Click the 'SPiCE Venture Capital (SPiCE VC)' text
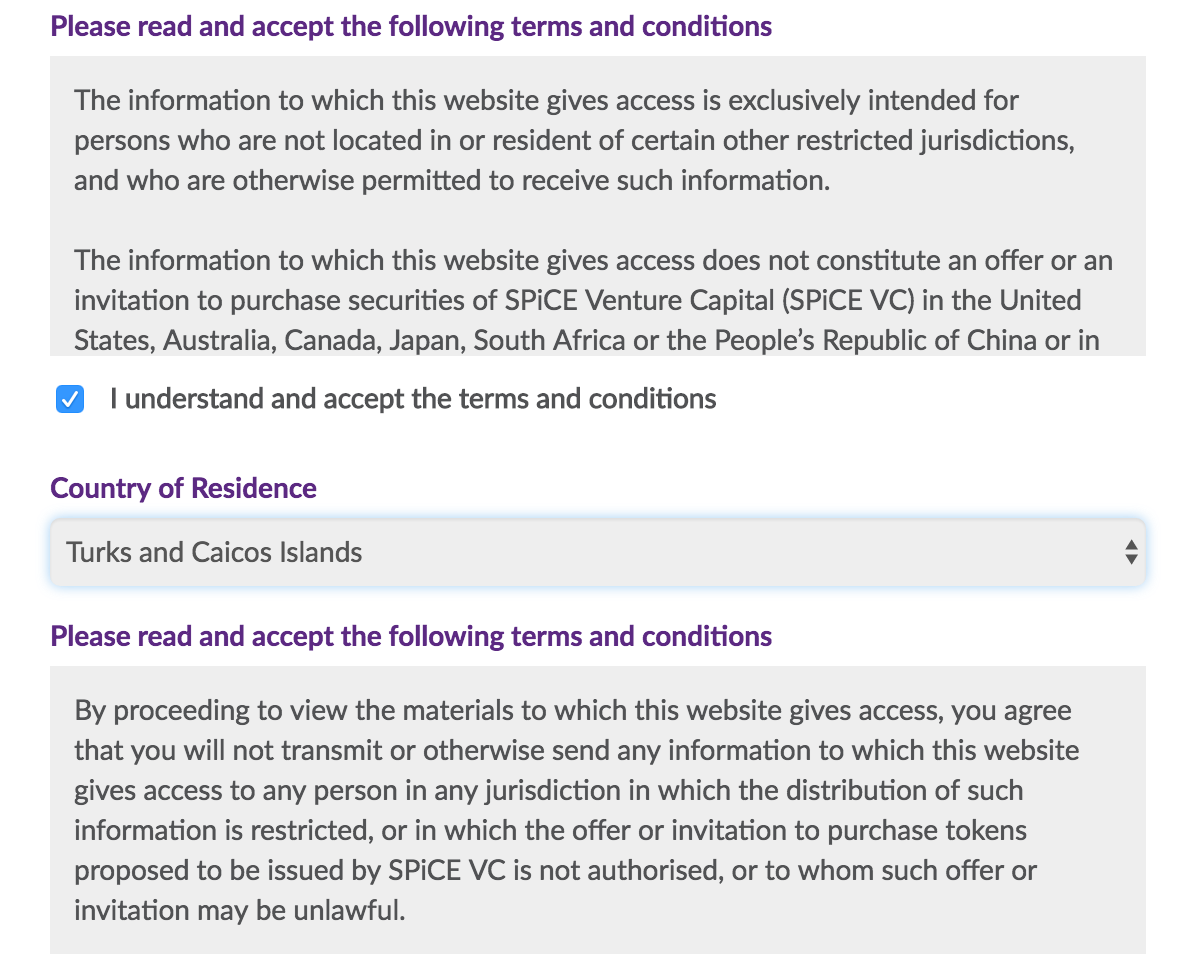Screen dimensions: 1190x974 pyautogui.click(x=710, y=301)
